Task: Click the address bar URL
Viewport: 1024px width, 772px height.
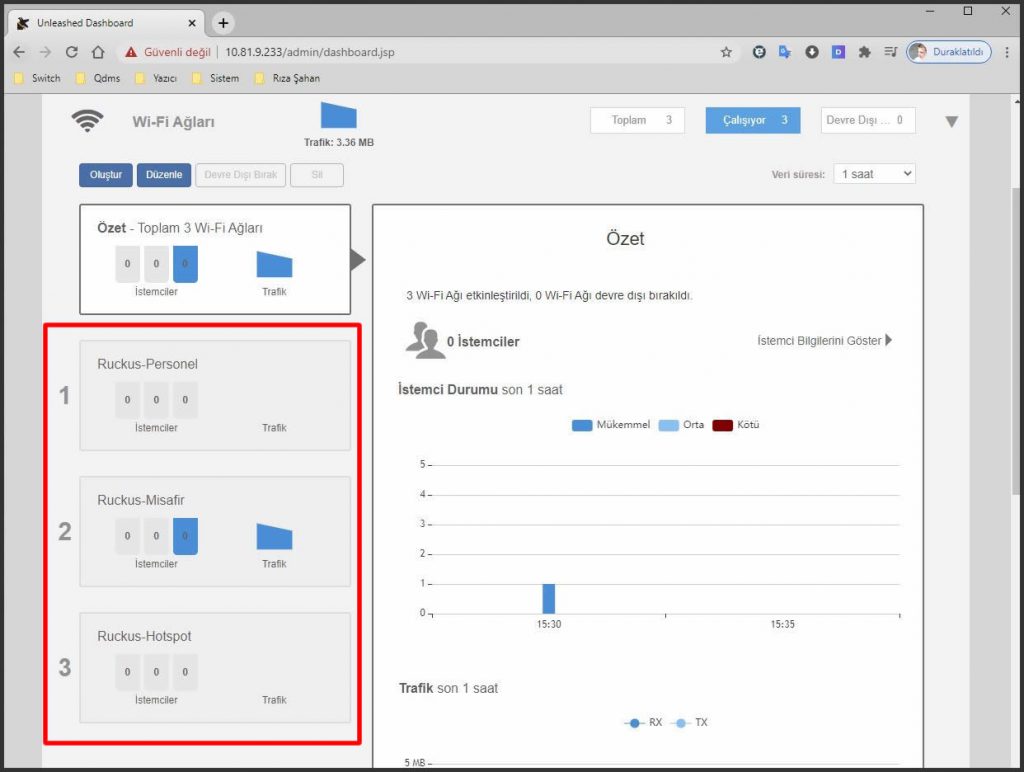Action: coord(310,52)
